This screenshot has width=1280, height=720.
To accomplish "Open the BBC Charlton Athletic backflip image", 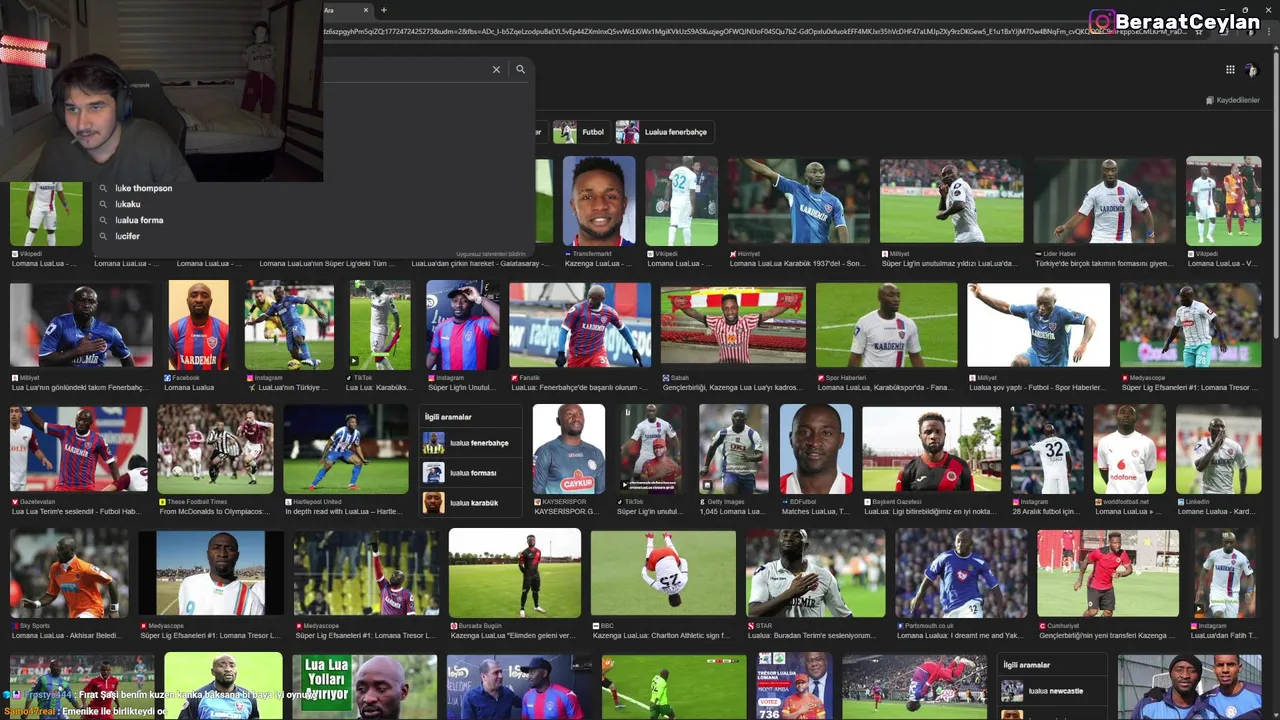I will 663,573.
